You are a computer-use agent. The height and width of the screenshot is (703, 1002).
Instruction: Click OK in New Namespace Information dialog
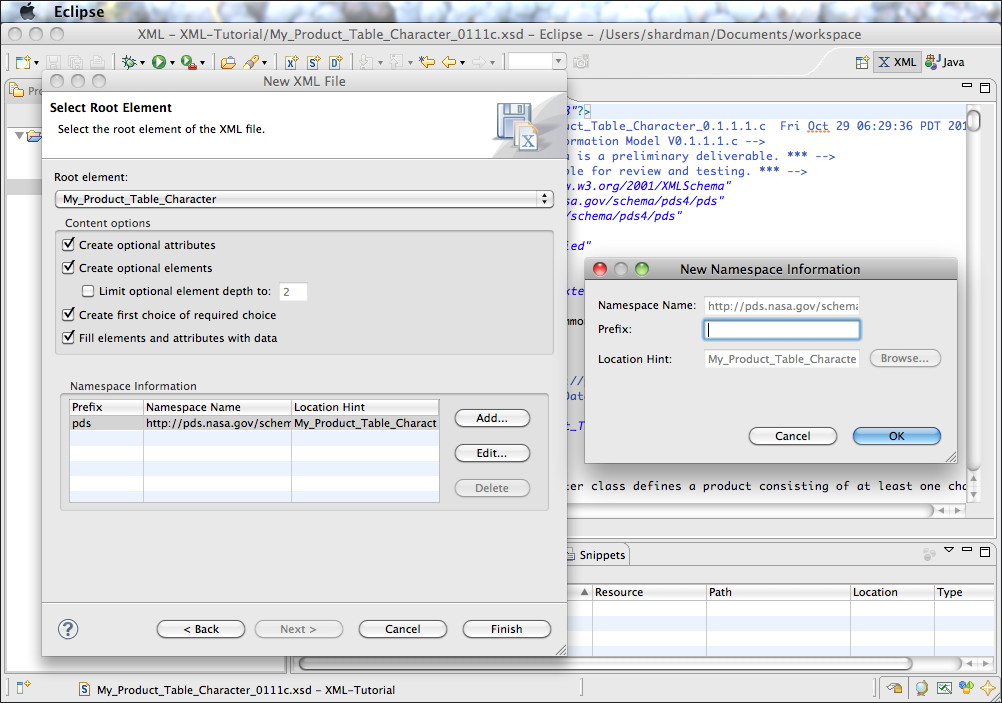[x=897, y=436]
